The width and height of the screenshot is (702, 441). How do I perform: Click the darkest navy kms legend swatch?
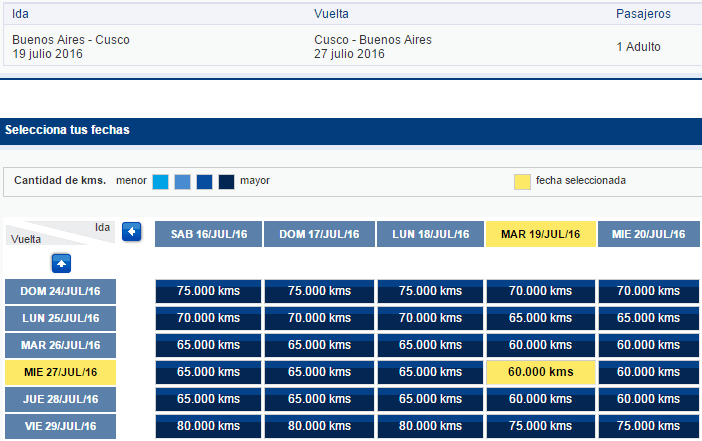point(227,182)
